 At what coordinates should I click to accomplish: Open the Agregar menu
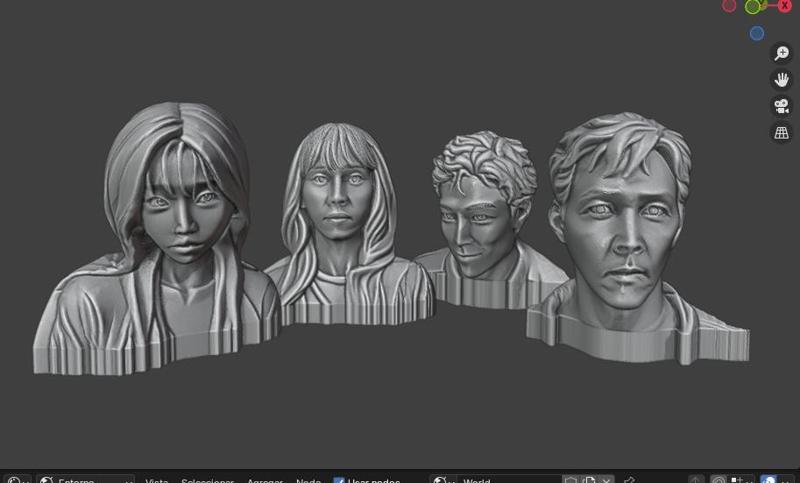265,480
